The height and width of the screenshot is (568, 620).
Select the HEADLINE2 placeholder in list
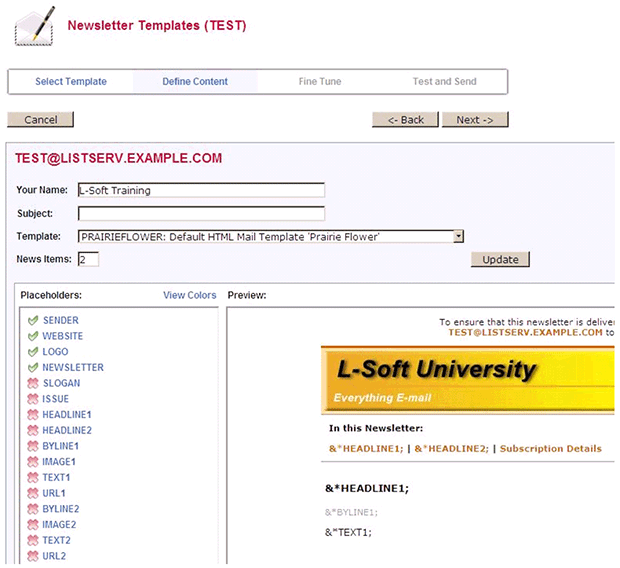[67, 430]
